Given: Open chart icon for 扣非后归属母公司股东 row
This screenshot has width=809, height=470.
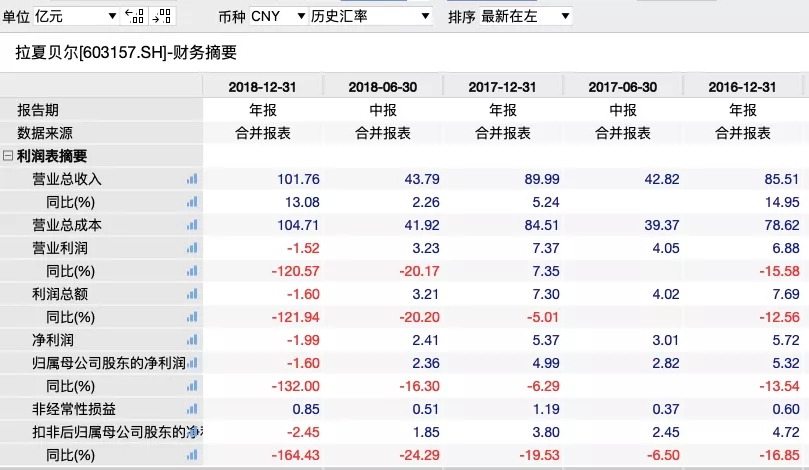Looking at the screenshot, I should pyautogui.click(x=193, y=432).
